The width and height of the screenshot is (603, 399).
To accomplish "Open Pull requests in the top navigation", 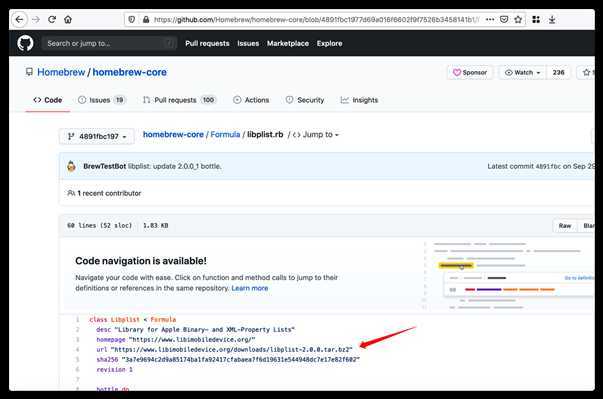I will pos(207,43).
